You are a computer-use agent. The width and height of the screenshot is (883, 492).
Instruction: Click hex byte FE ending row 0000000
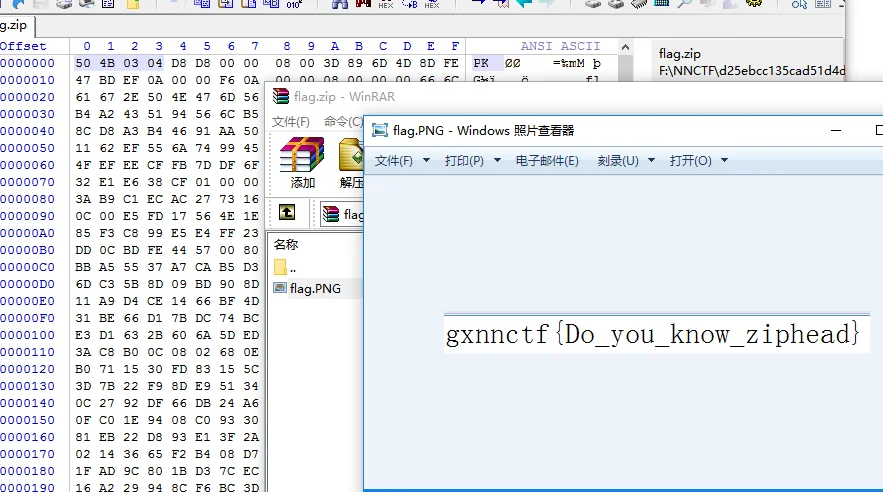click(451, 63)
